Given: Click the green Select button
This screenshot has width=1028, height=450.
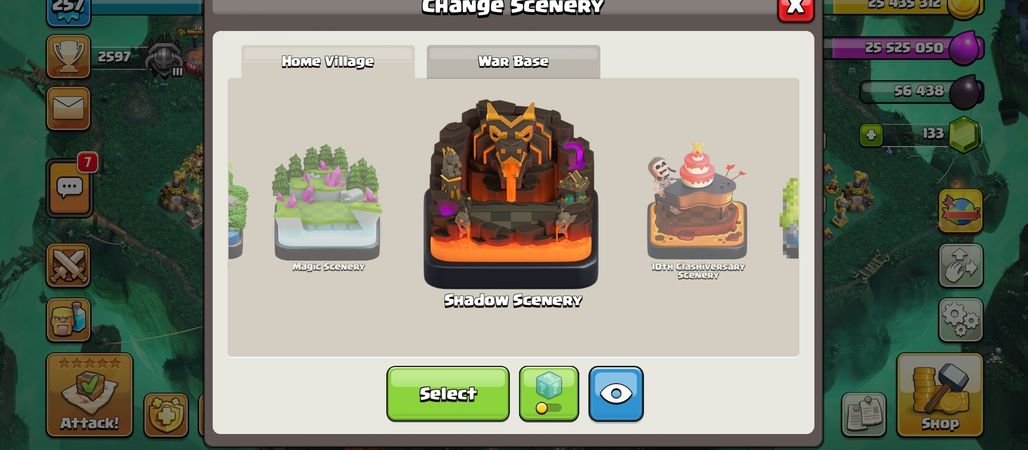Looking at the screenshot, I should pyautogui.click(x=448, y=394).
